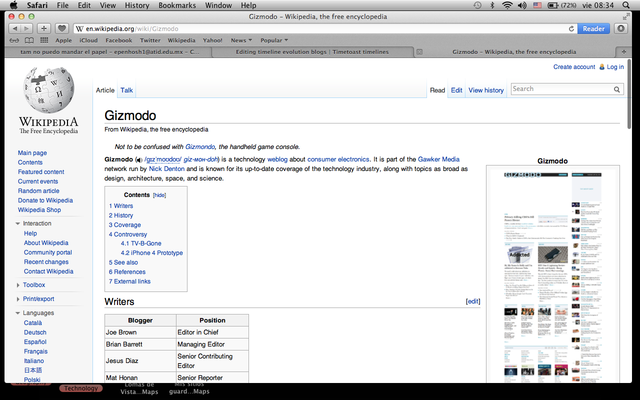The height and width of the screenshot is (400, 640).
Task: Follow the Gawker Media link
Action: [x=438, y=160]
